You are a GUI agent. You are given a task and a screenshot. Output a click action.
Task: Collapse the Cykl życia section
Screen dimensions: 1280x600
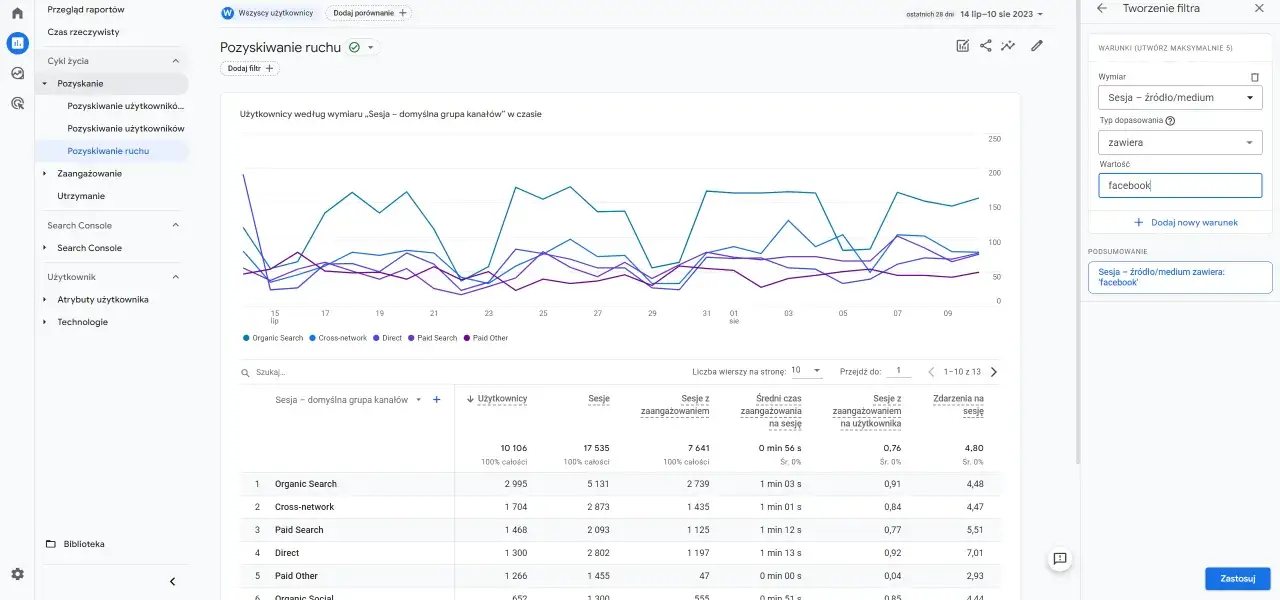coord(176,61)
